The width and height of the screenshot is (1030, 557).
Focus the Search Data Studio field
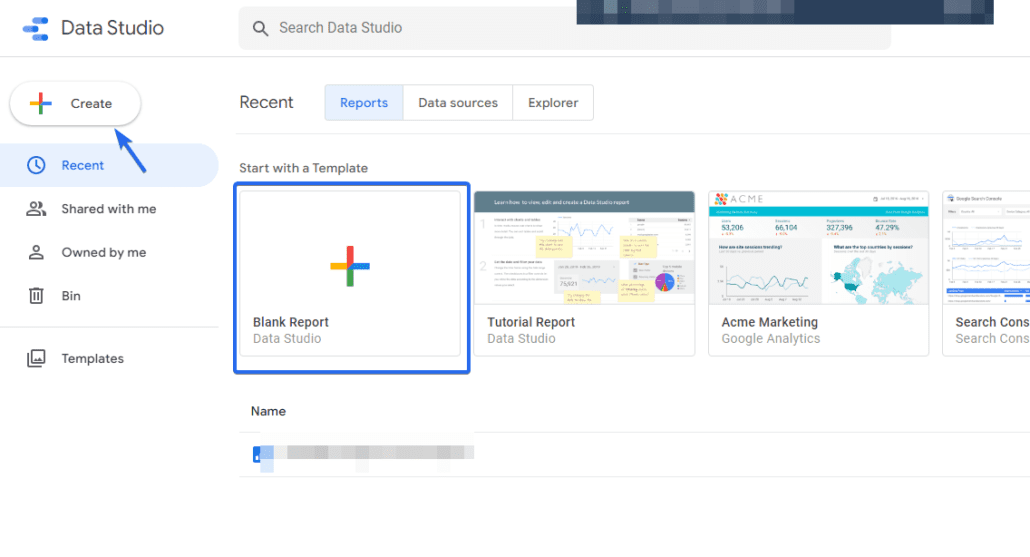coord(564,28)
